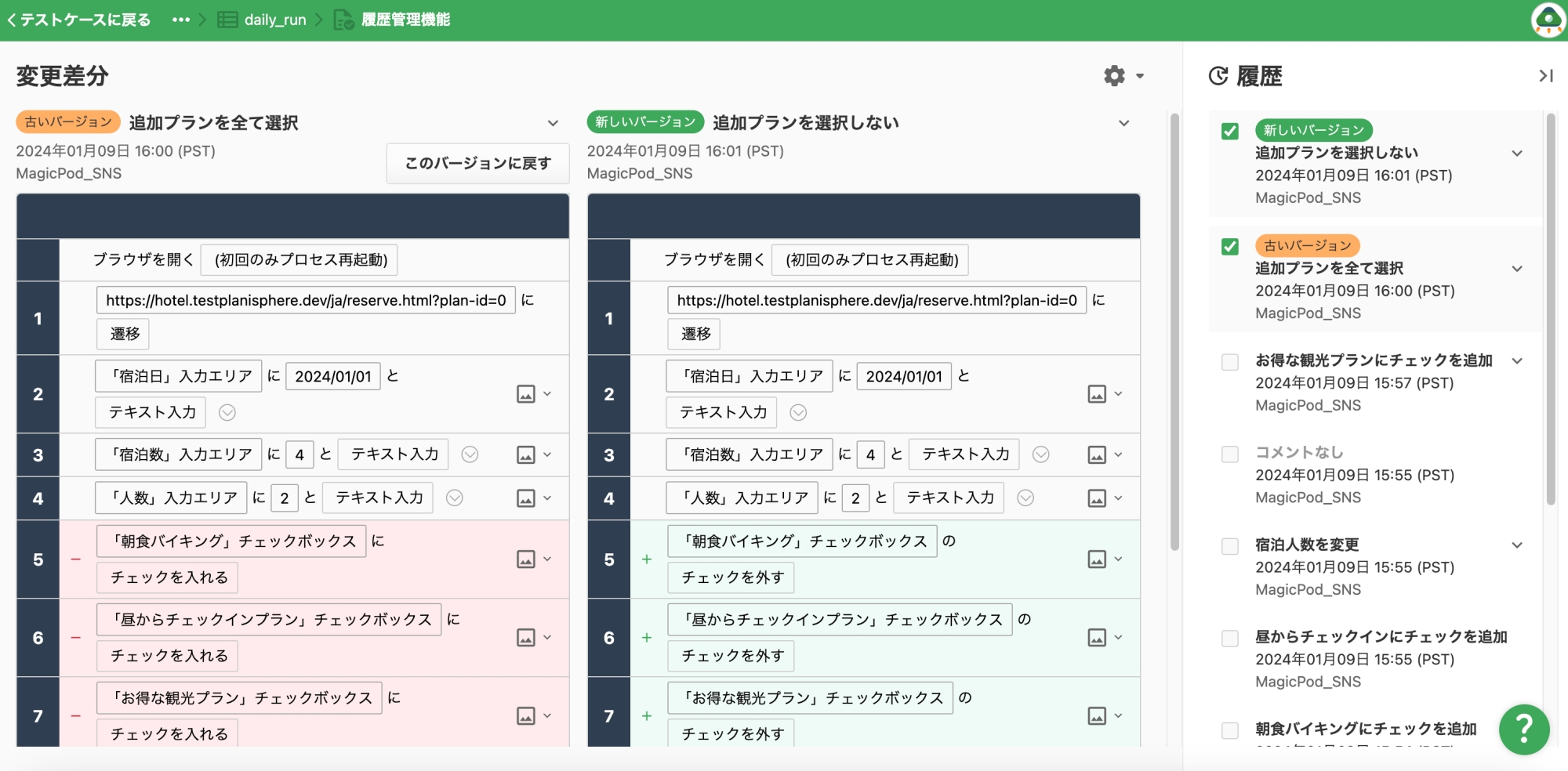Open the breadcrumb ellipsis menu
Viewport: 1568px width, 771px height.
pyautogui.click(x=181, y=20)
